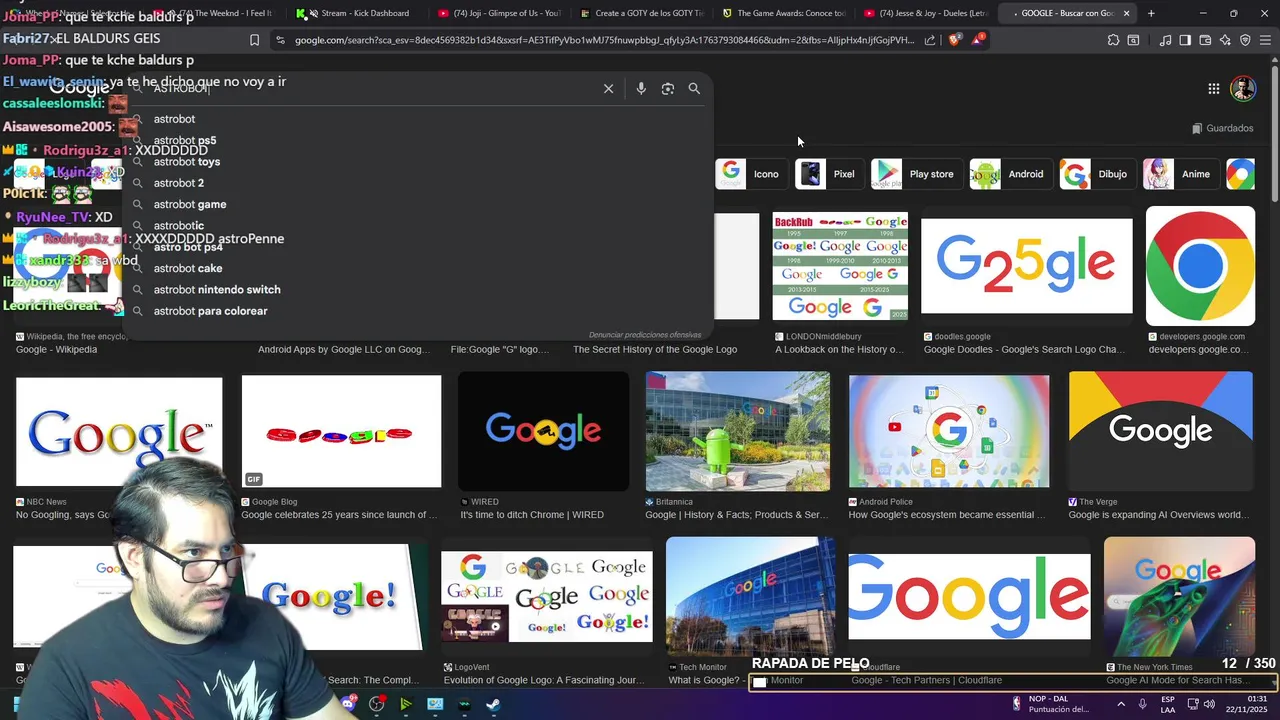Switch to Create a GOTY tab
1280x720 pixels.
click(x=644, y=13)
